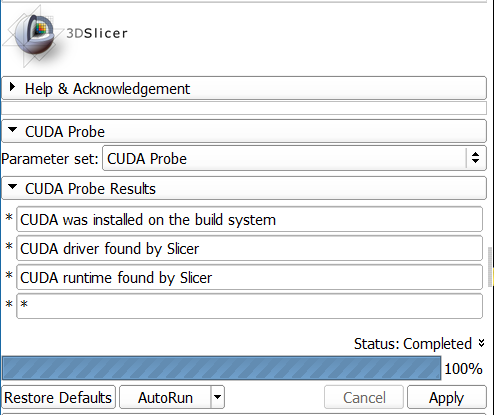Click the vertical scrollbar on right edge
Screen dimensions: 494x415
(x=490, y=267)
